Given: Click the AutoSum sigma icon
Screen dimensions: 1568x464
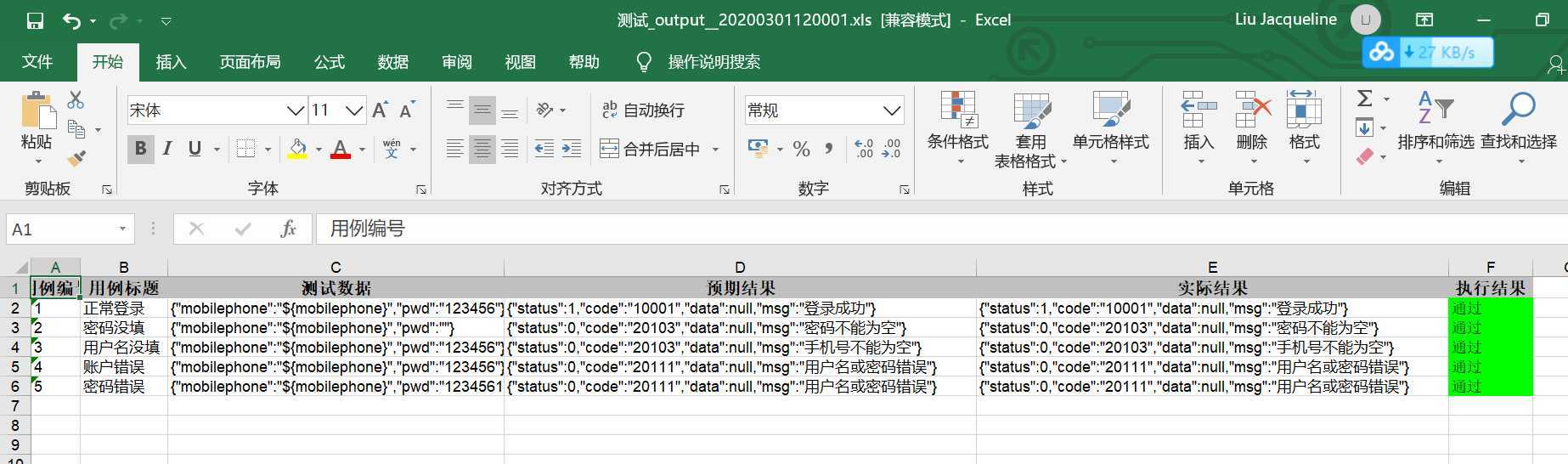Looking at the screenshot, I should (1365, 99).
